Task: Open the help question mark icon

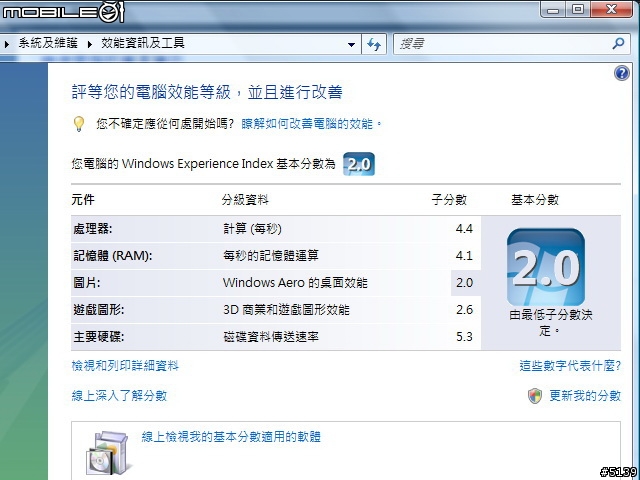Action: 622,73
